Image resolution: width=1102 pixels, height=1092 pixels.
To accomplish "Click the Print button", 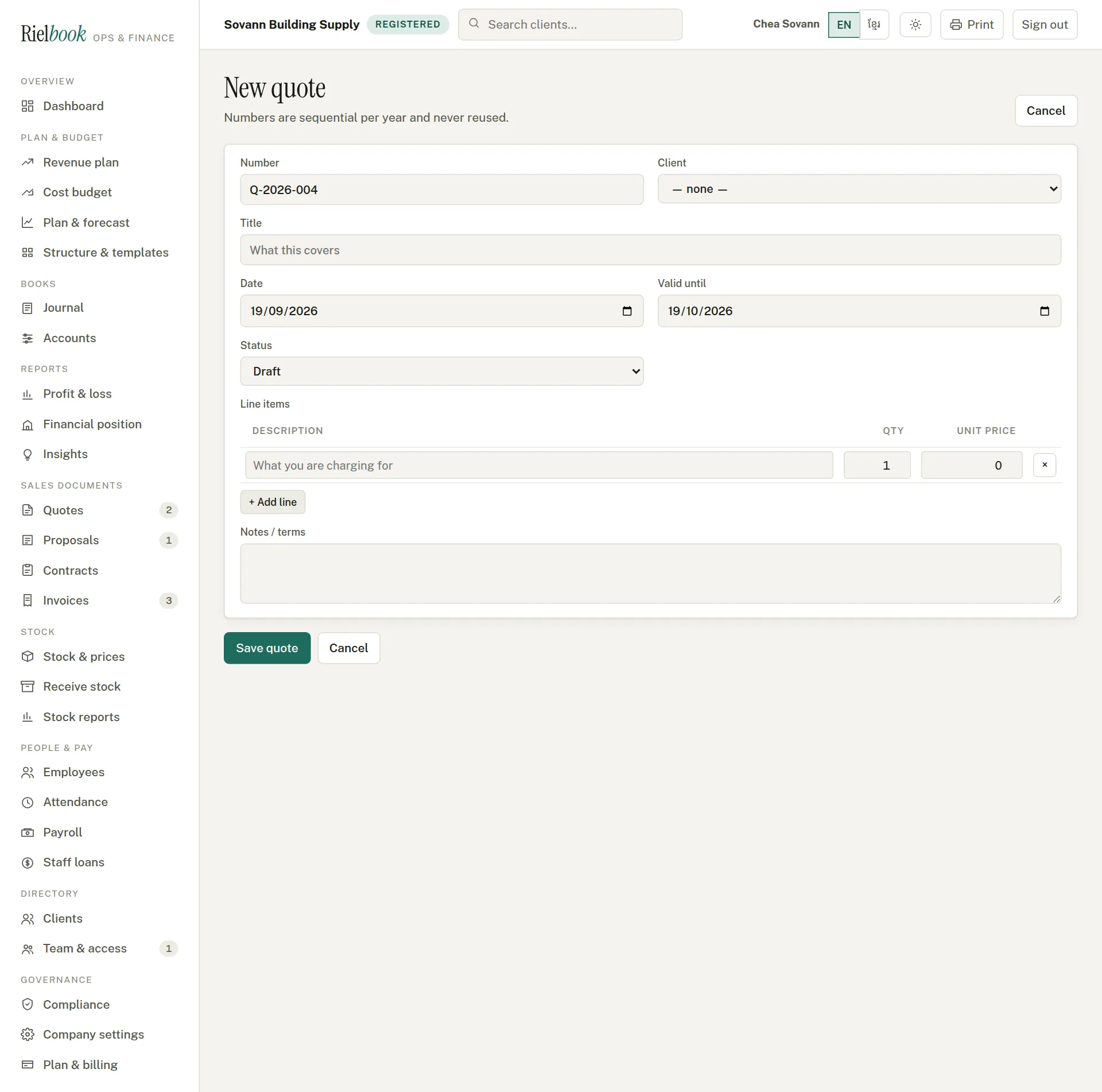I will pyautogui.click(x=972, y=25).
